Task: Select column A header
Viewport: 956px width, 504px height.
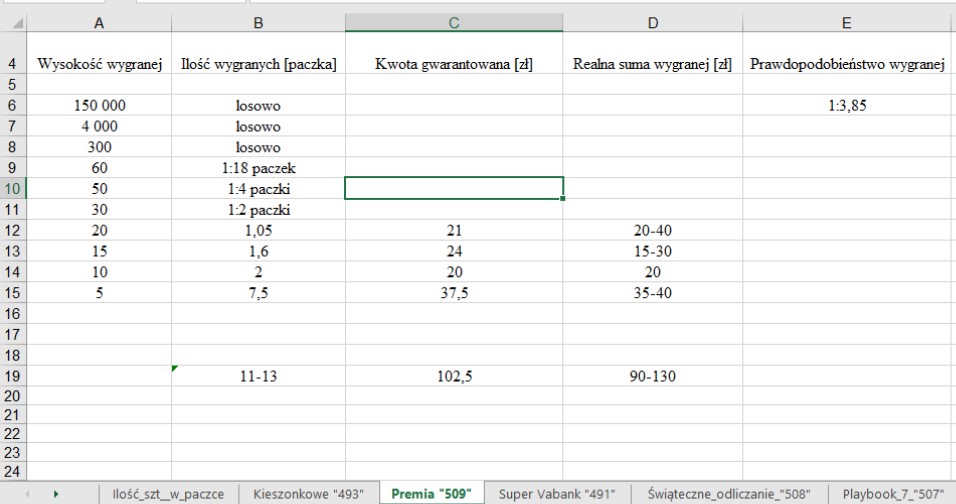Action: (x=98, y=23)
